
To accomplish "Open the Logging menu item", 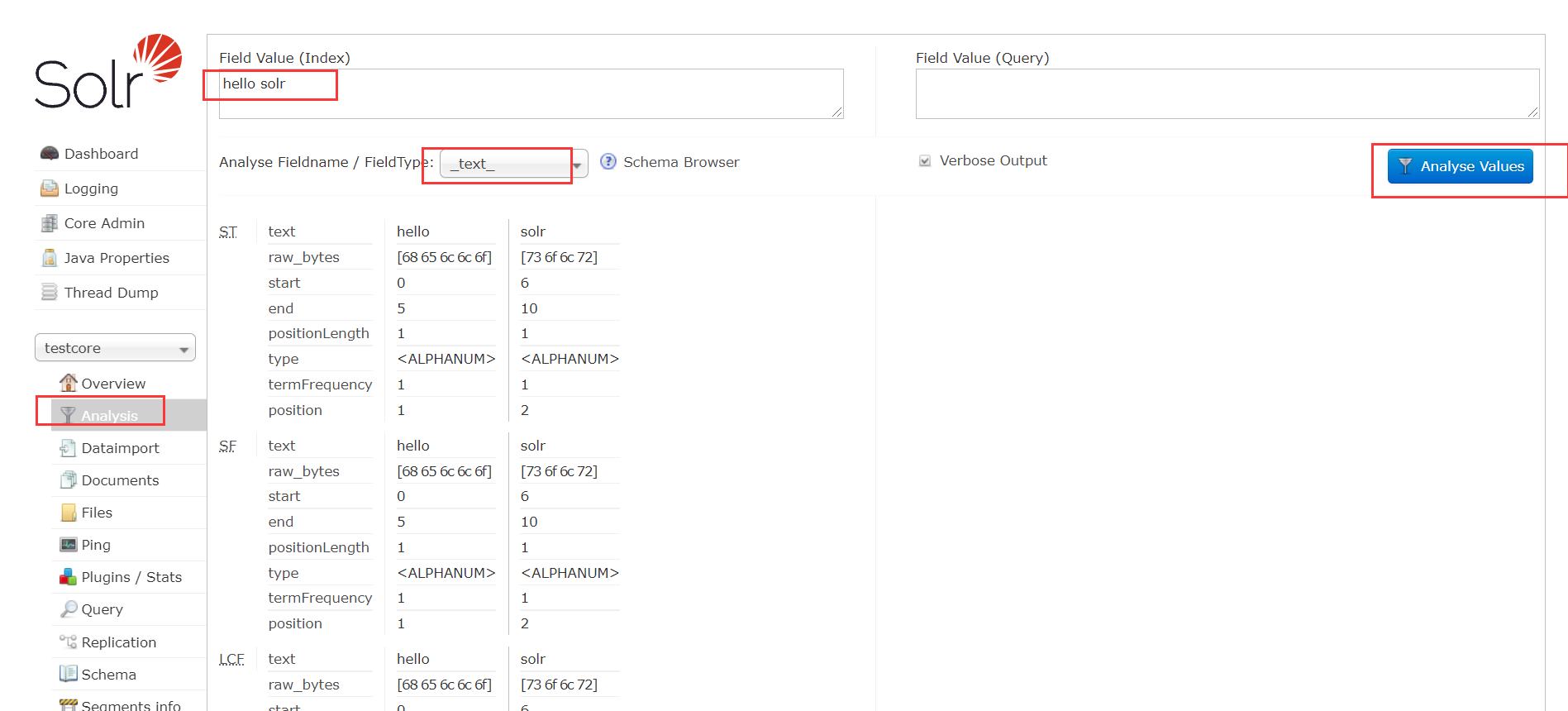I will (91, 188).
